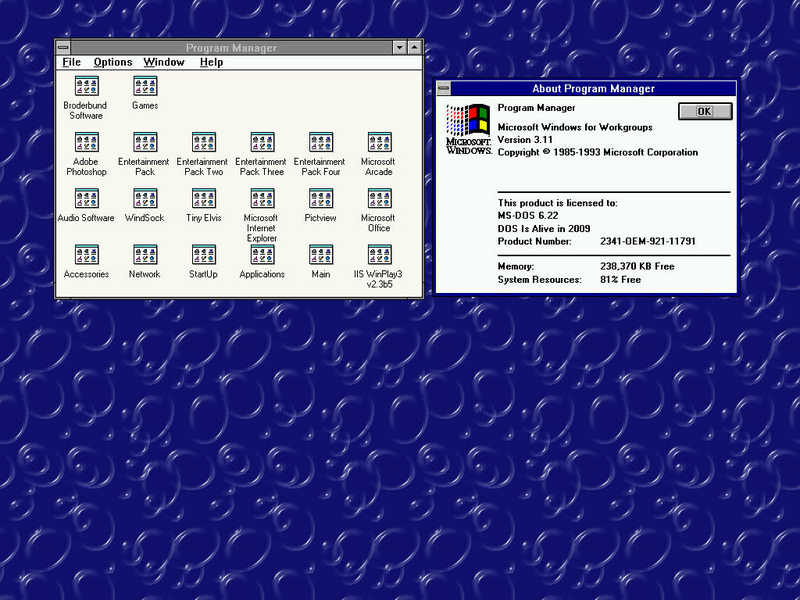The width and height of the screenshot is (800, 600).
Task: Select the Microsoft Internet Explorer group
Action: coord(262,198)
